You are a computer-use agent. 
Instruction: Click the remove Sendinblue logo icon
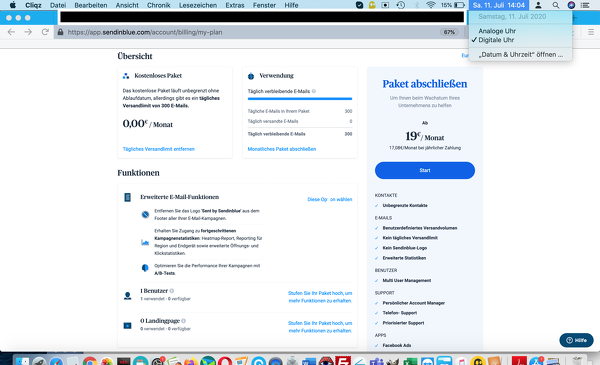coord(145,214)
